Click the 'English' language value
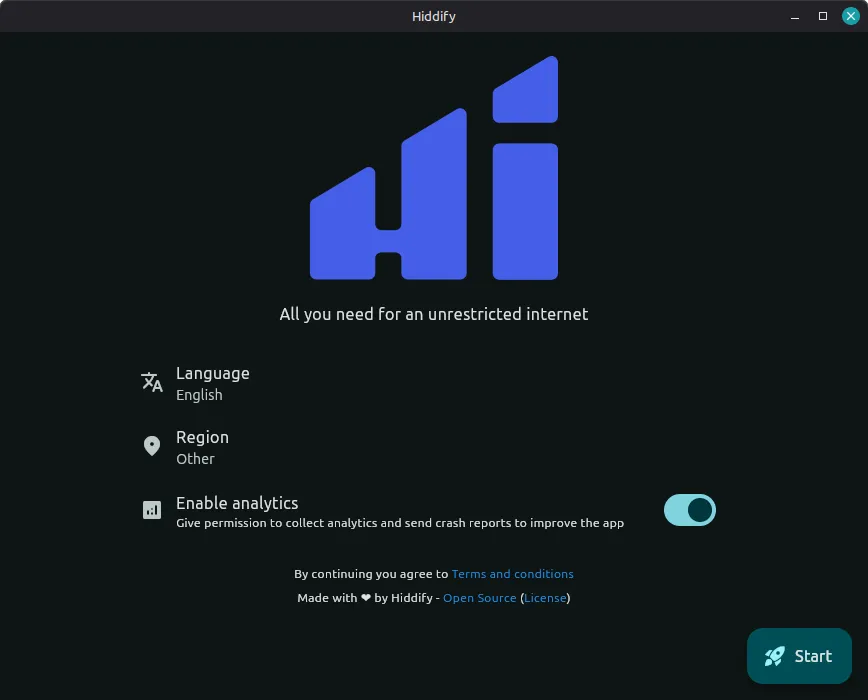Image resolution: width=868 pixels, height=700 pixels. coord(199,395)
